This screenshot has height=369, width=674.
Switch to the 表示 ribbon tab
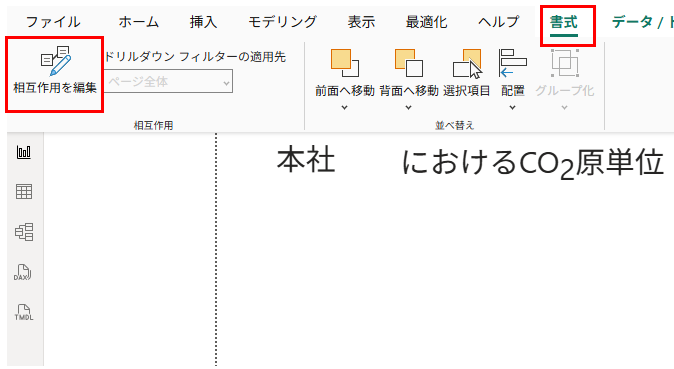[x=361, y=22]
